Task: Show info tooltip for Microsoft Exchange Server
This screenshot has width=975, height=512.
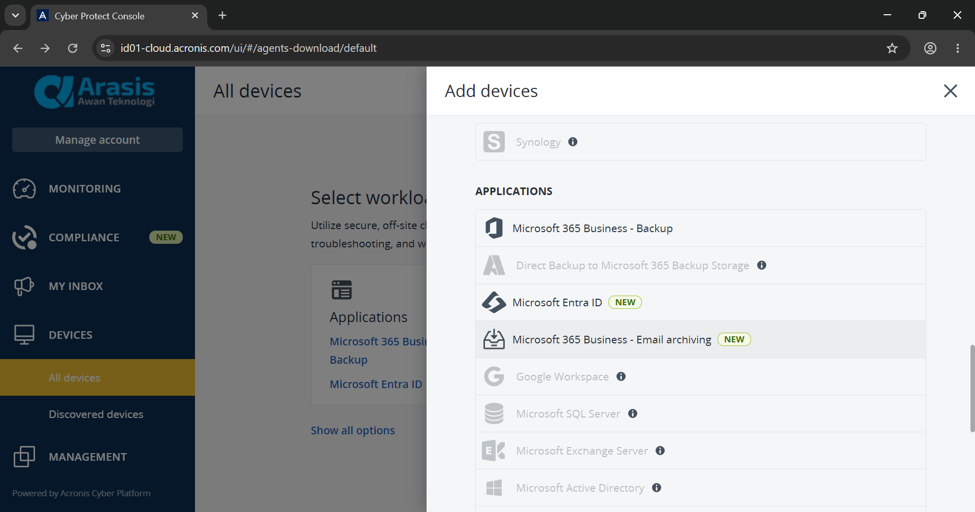Action: (660, 450)
